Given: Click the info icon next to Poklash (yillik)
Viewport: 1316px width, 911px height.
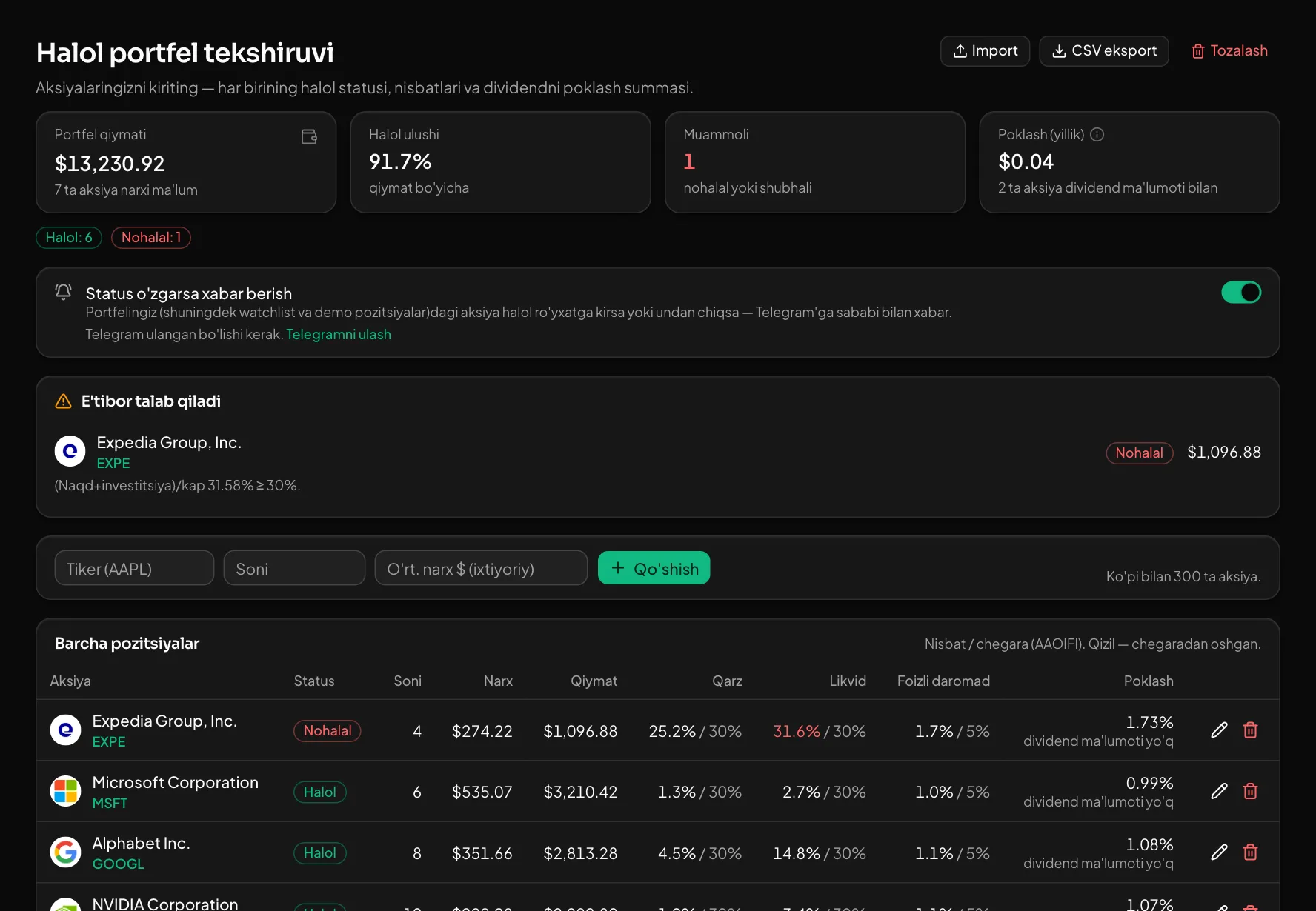Looking at the screenshot, I should (1097, 134).
